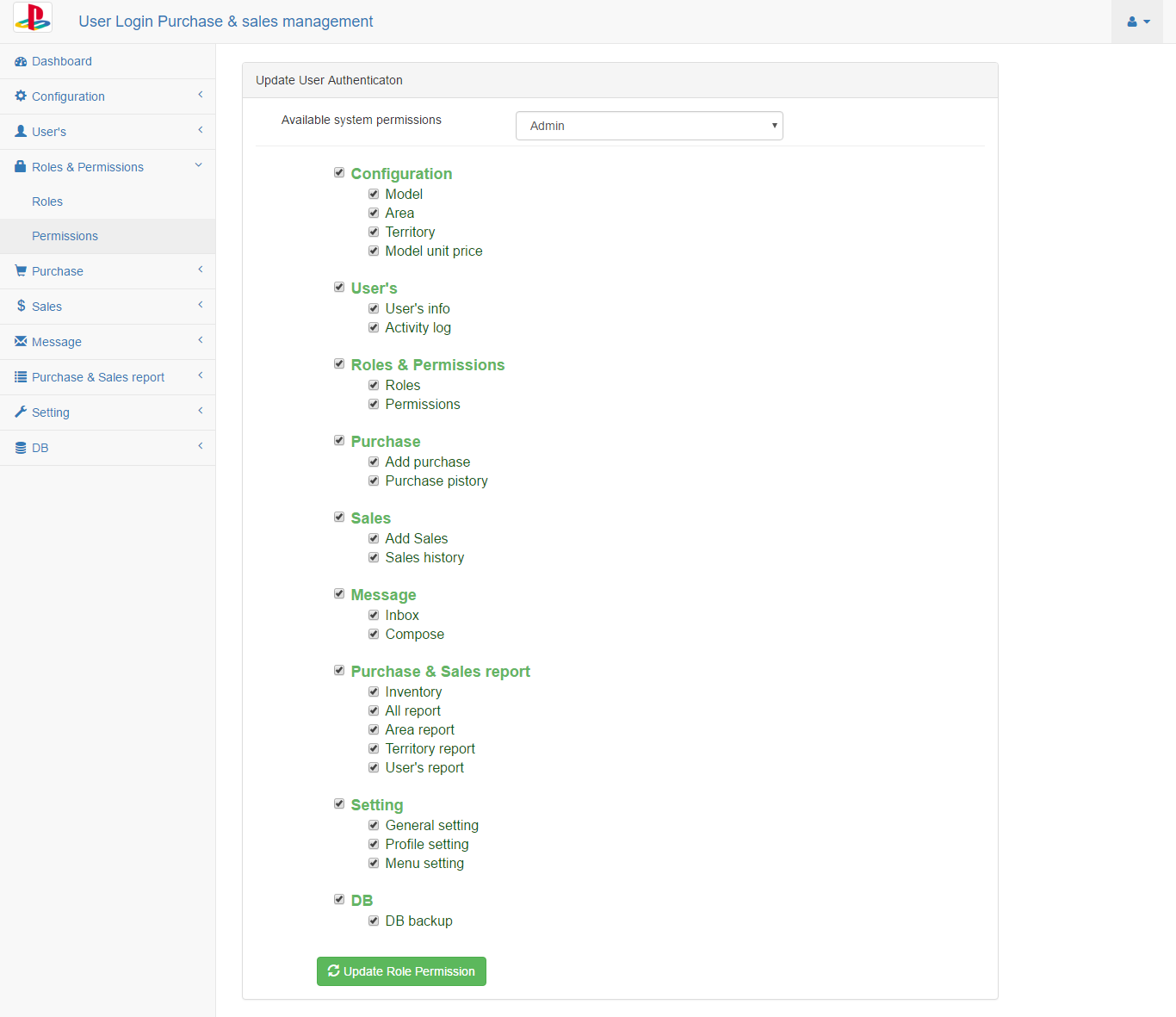This screenshot has height=1017, width=1176.
Task: Open the Dashboard menu item
Action: click(108, 61)
